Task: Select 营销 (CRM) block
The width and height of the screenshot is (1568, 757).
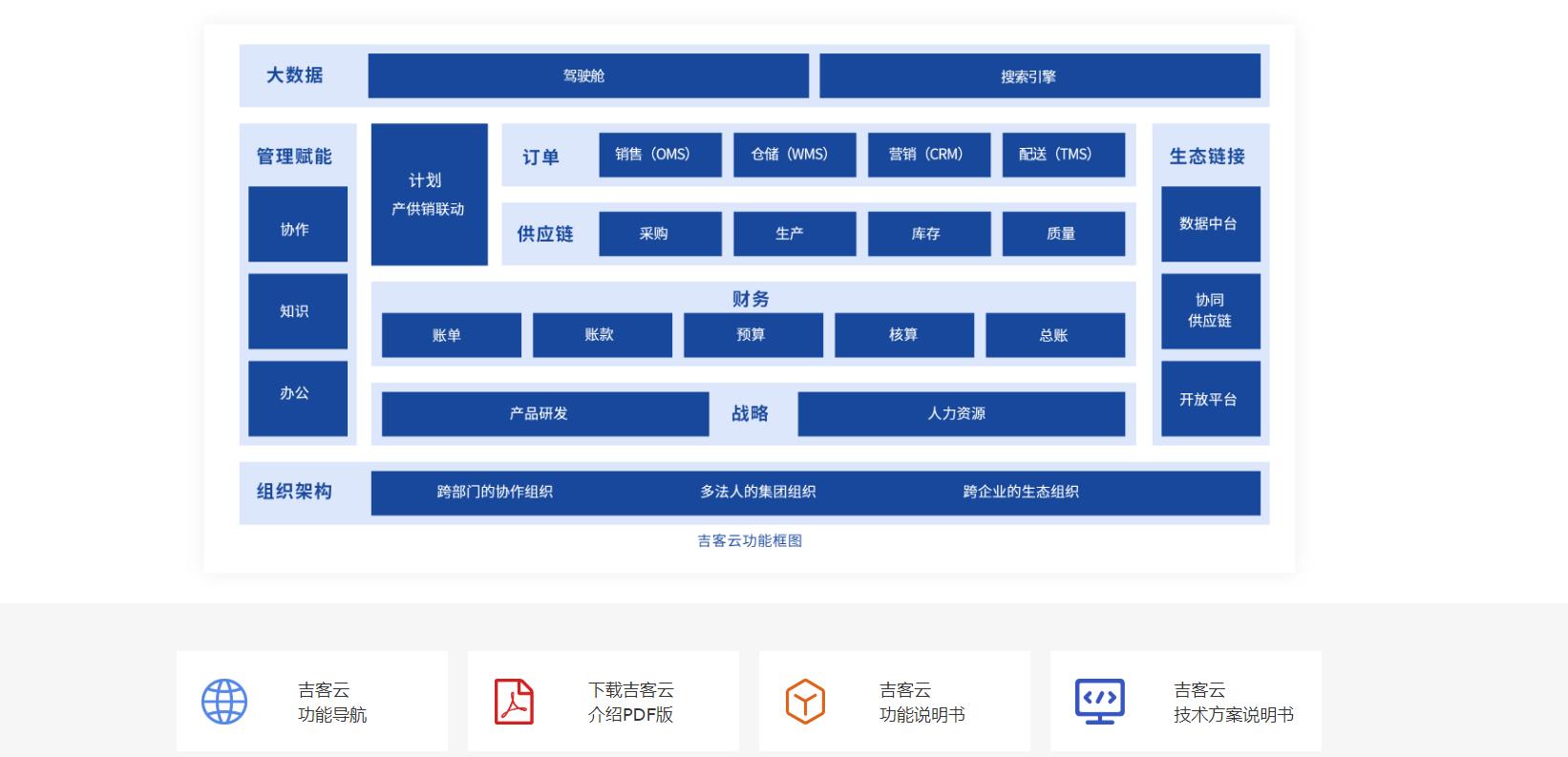Action: 929,155
